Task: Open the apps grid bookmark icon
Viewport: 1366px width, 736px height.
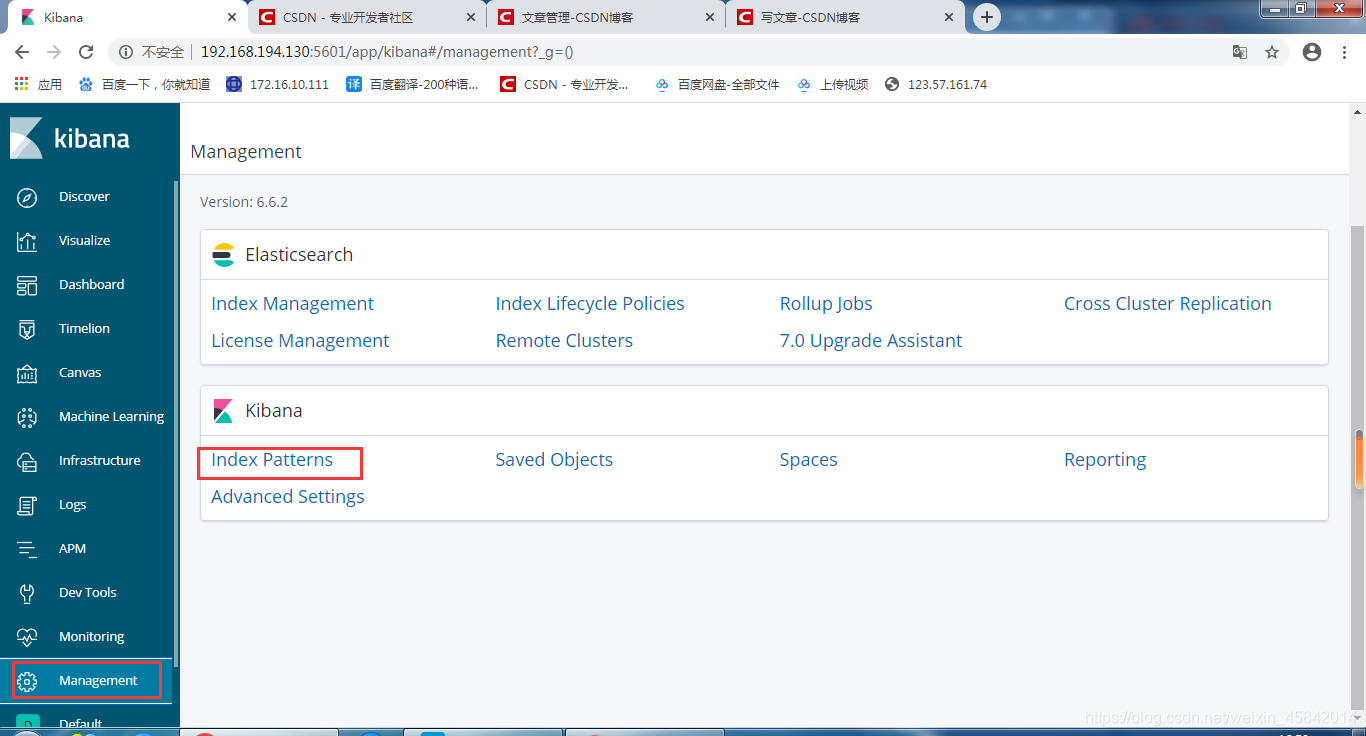Action: [x=22, y=84]
